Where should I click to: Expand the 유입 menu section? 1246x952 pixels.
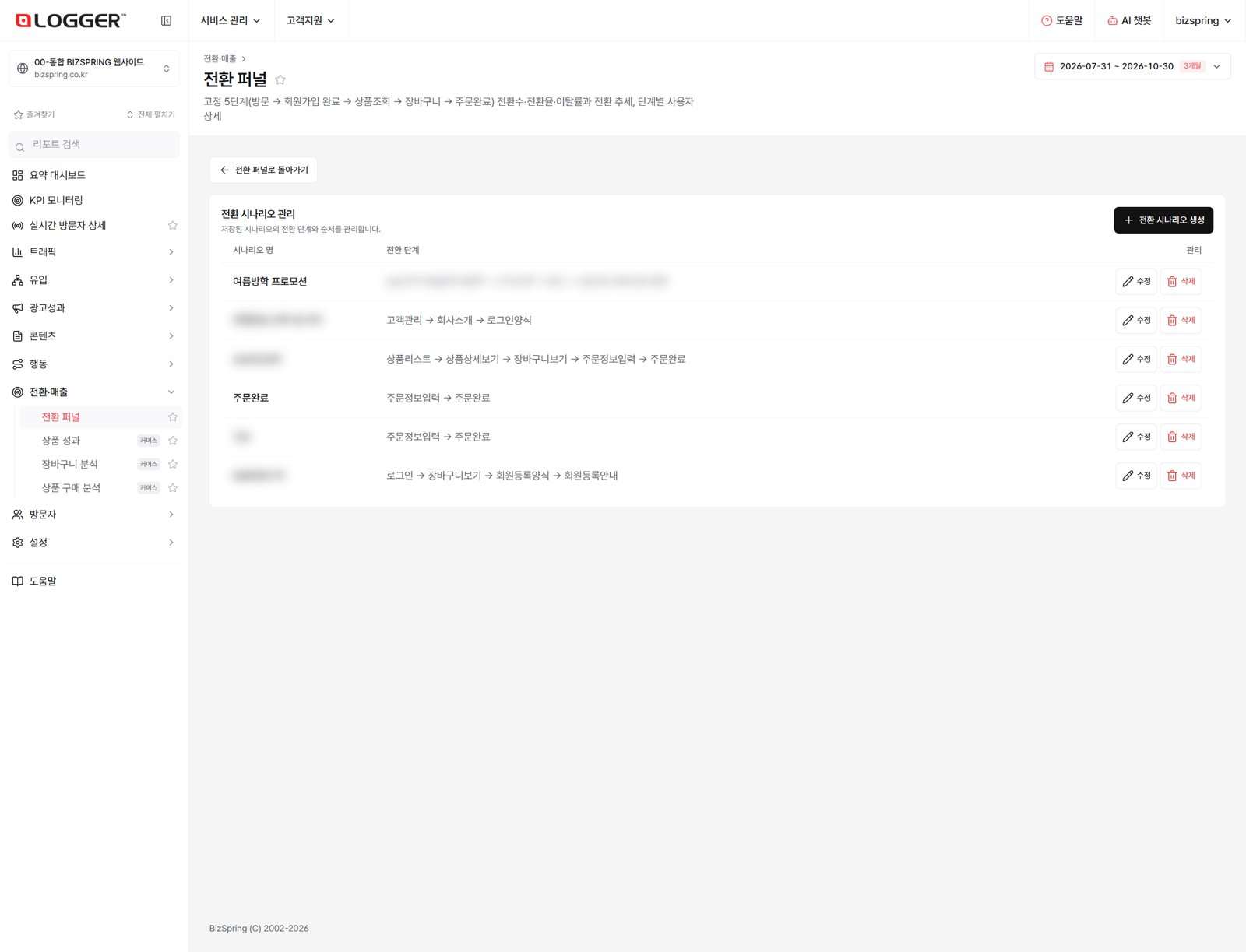(x=93, y=280)
